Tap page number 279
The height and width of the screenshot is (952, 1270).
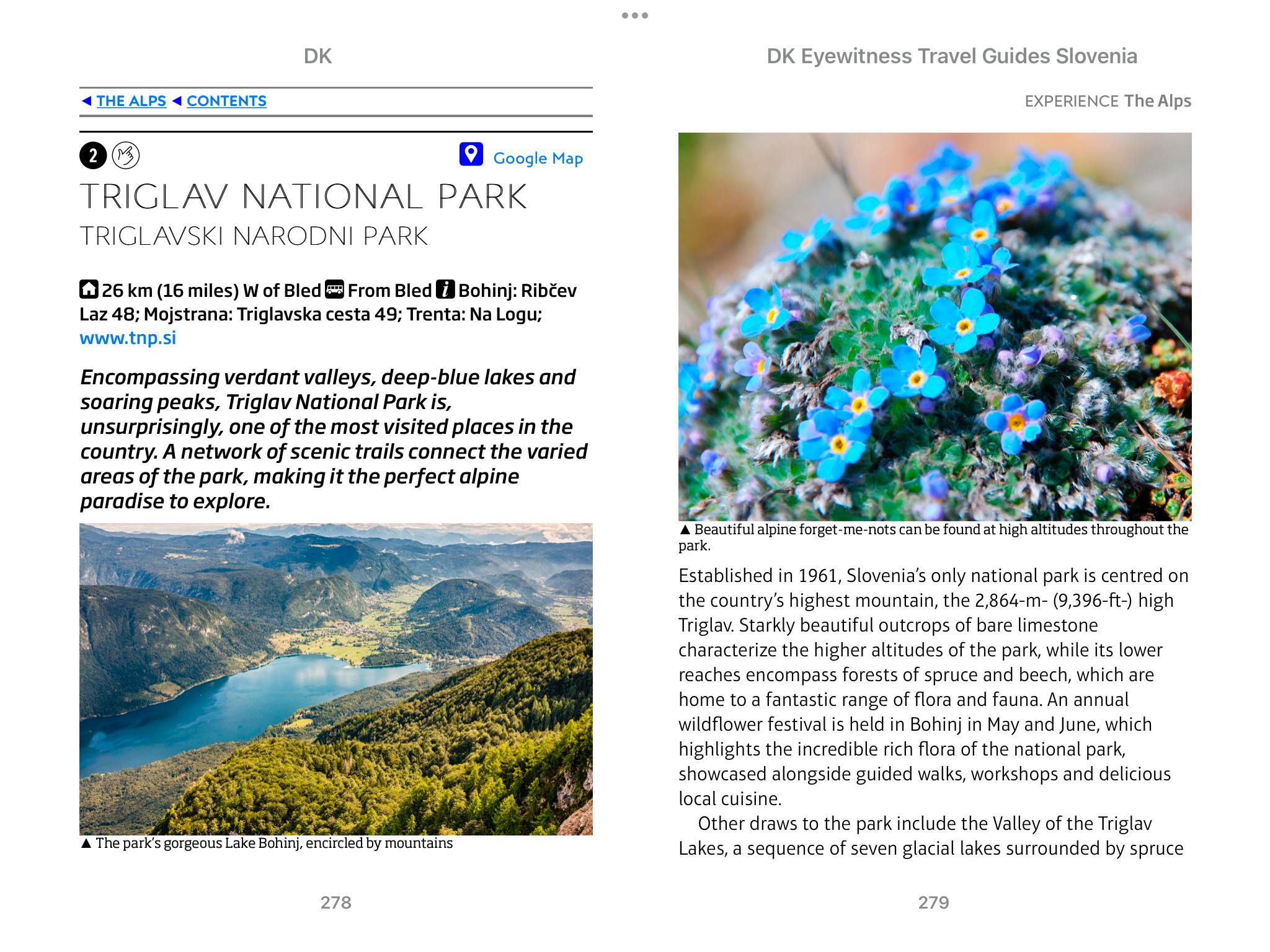pyautogui.click(x=933, y=902)
